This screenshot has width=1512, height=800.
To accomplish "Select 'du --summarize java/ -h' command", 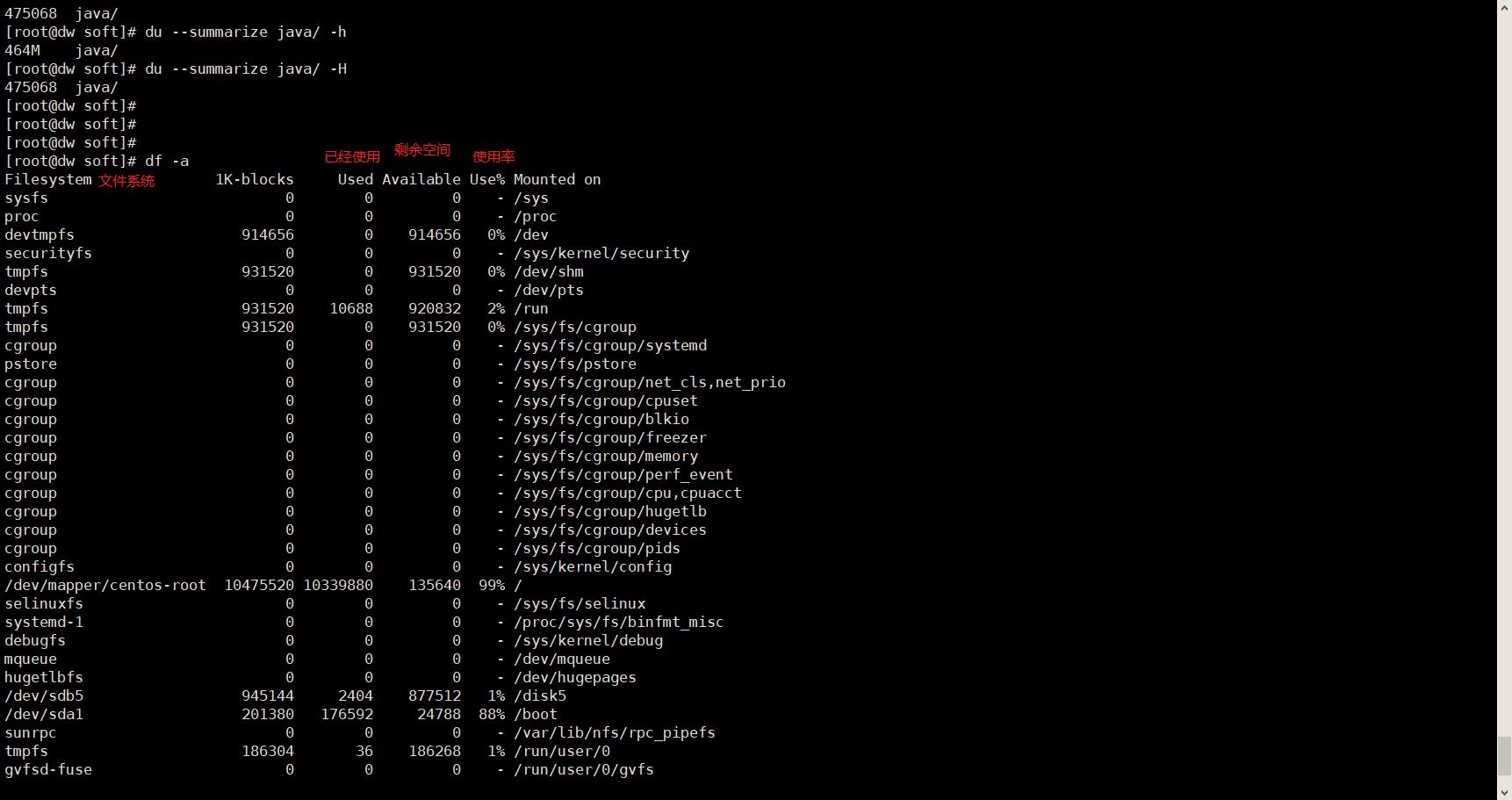I will click(246, 32).
